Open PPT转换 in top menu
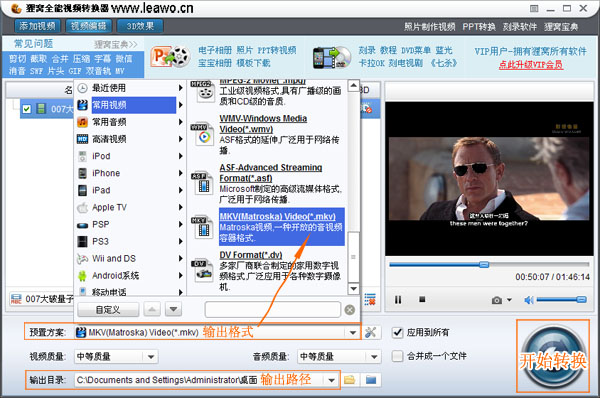600x398 pixels. [479, 27]
